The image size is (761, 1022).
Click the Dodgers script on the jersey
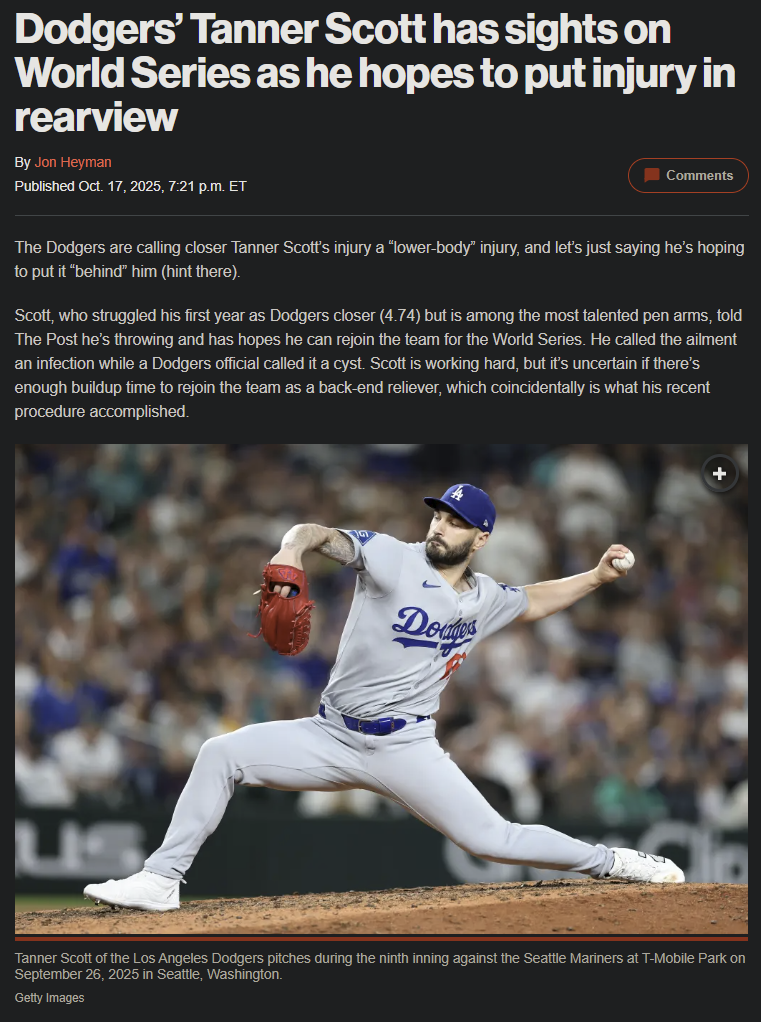pyautogui.click(x=435, y=630)
